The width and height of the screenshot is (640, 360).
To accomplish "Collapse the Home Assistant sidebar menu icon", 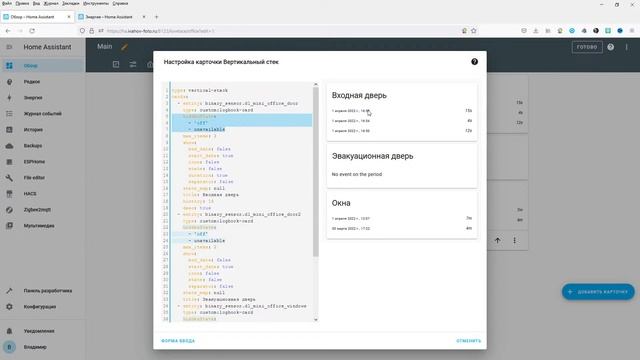I will coord(9,47).
